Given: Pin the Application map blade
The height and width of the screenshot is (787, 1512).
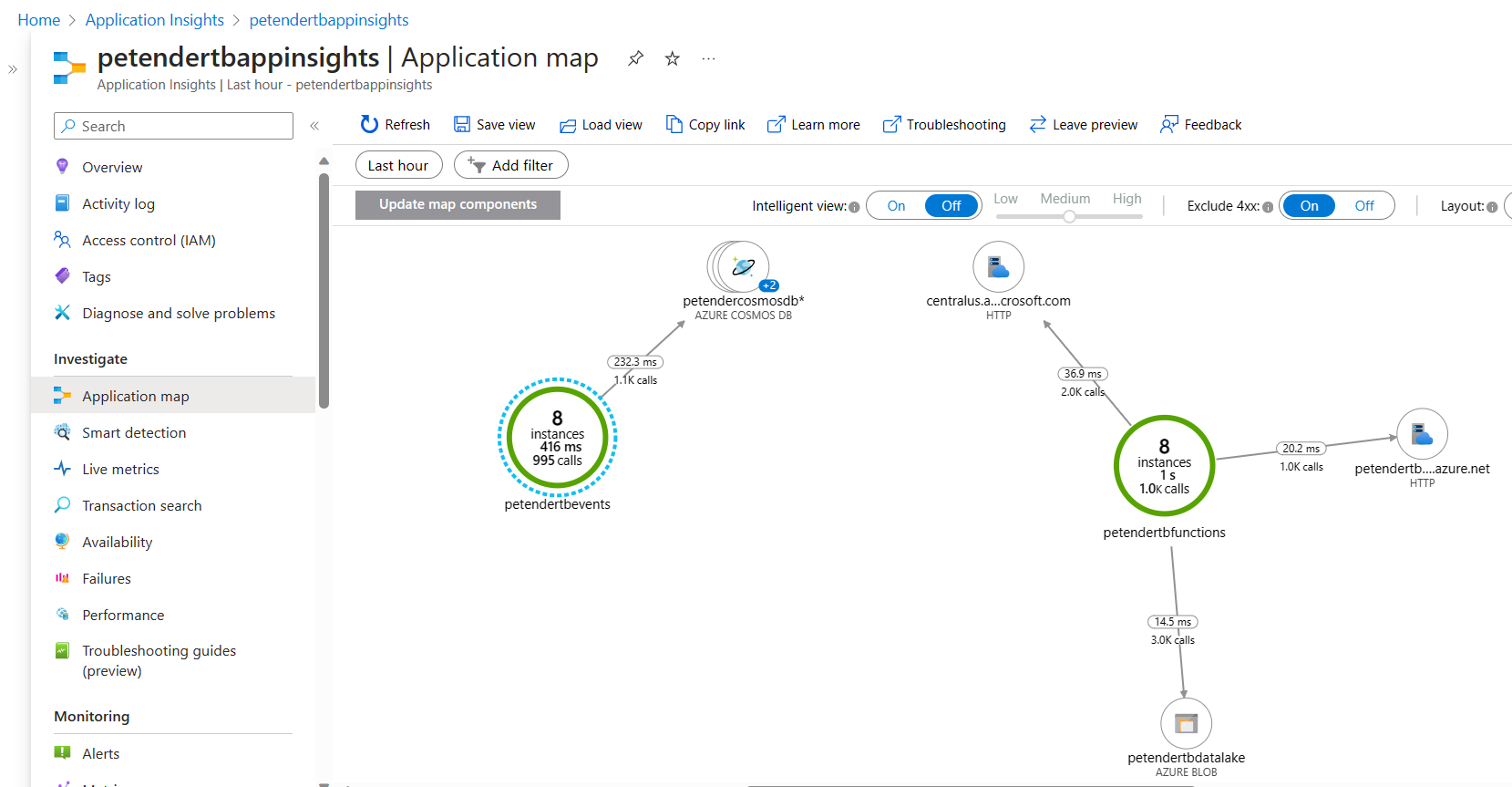Looking at the screenshot, I should 636,58.
